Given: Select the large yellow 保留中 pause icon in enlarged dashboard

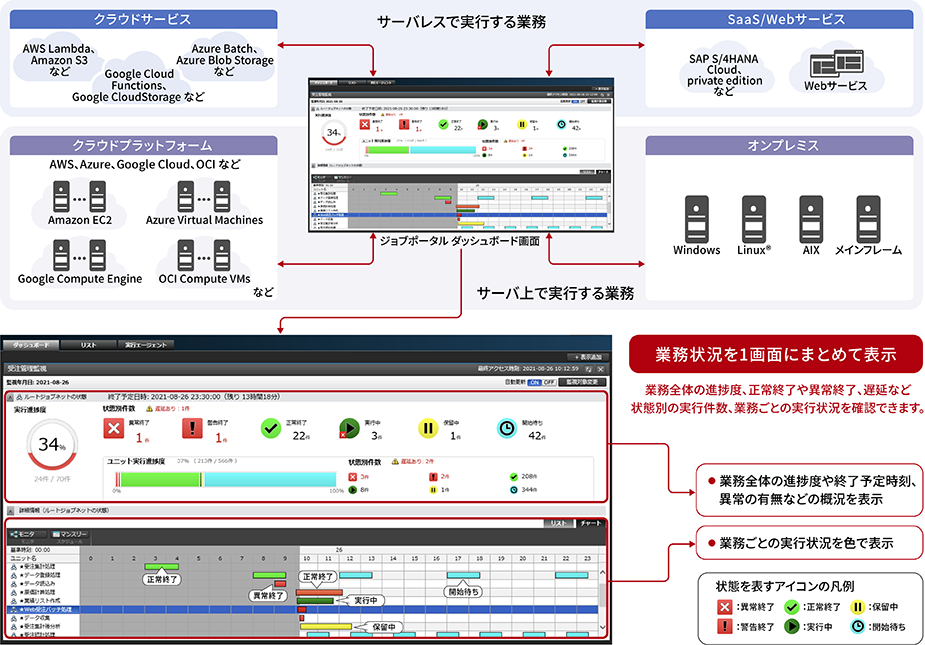Looking at the screenshot, I should (x=428, y=428).
